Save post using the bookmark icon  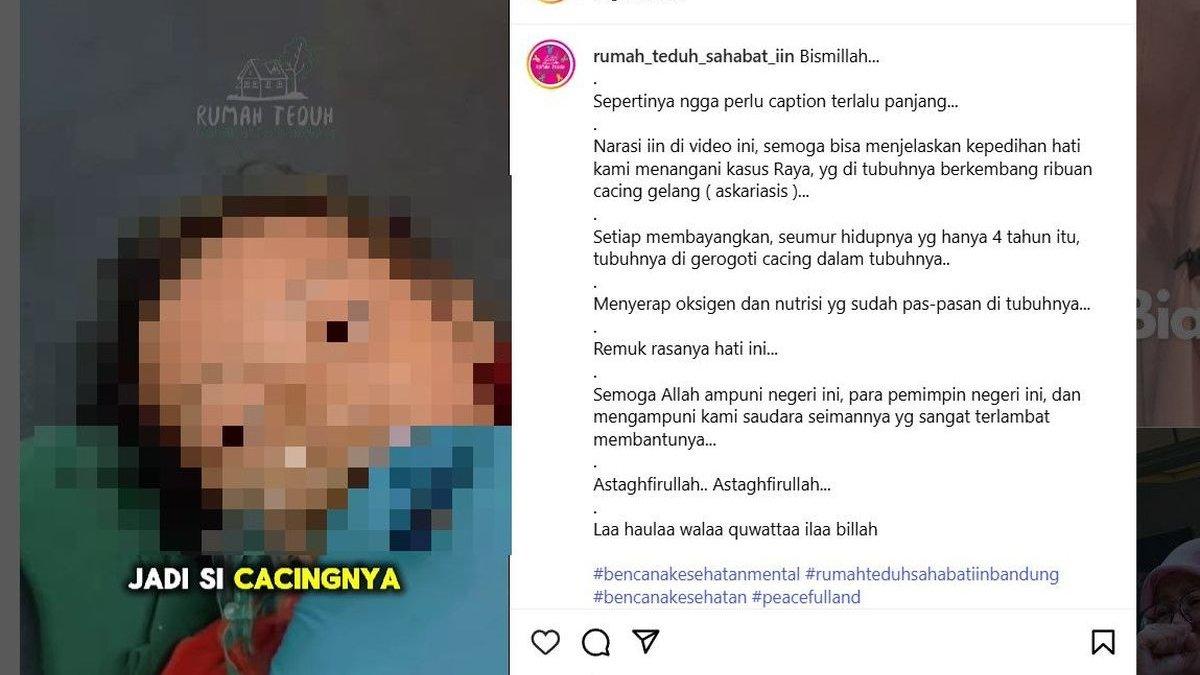1103,641
